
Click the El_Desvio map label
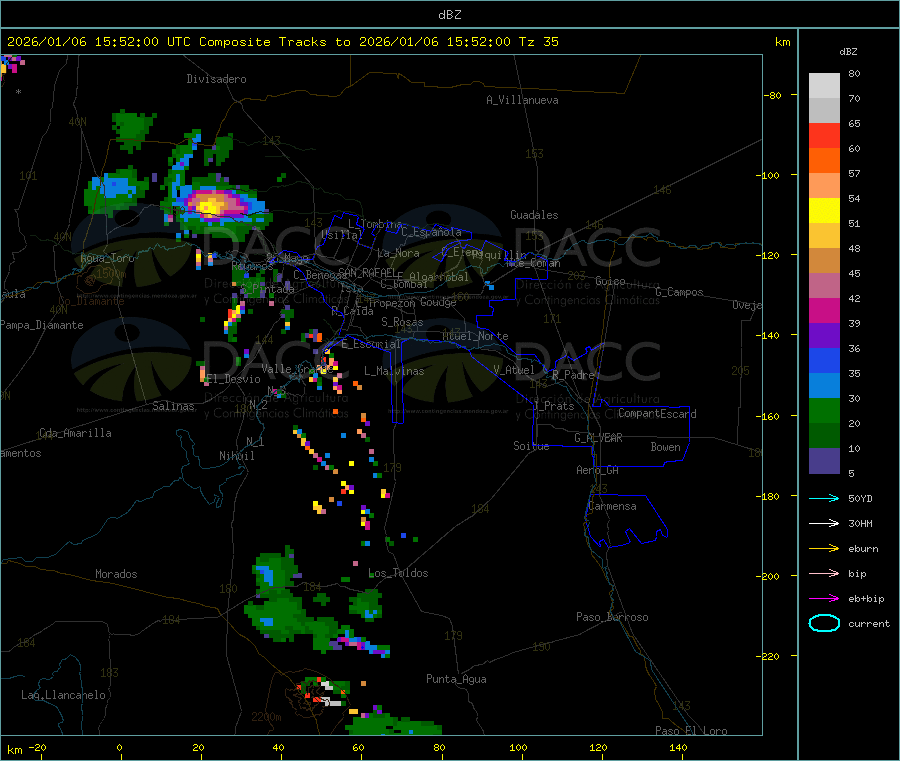[233, 379]
